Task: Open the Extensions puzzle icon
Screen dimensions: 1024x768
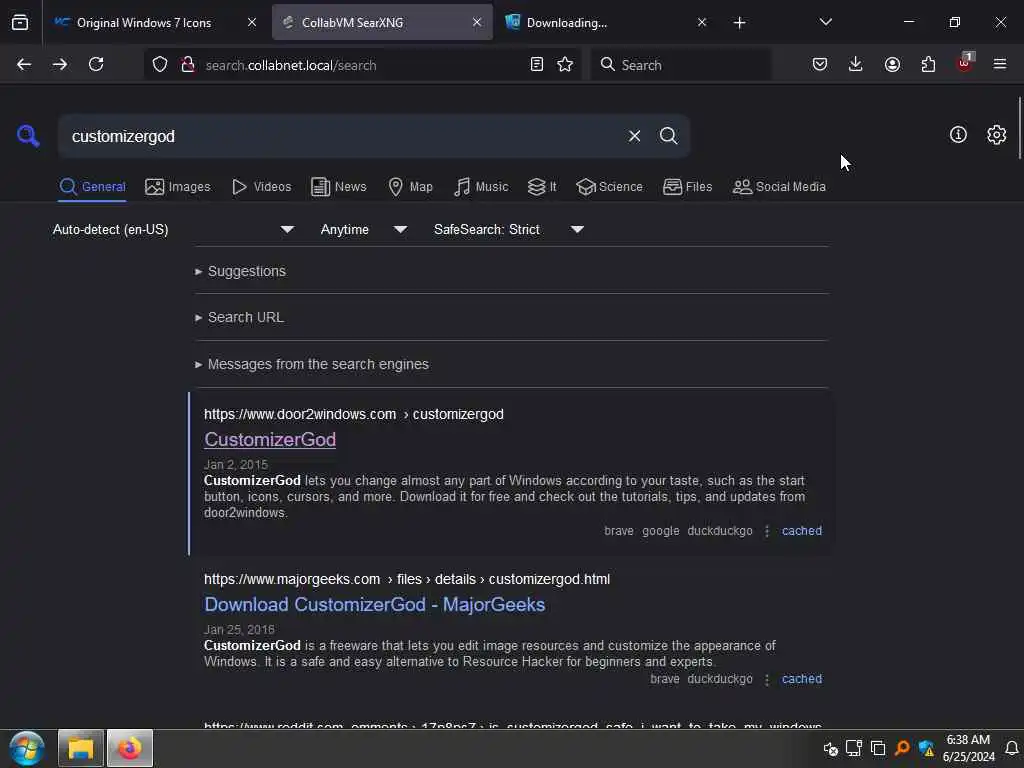Action: pos(928,64)
